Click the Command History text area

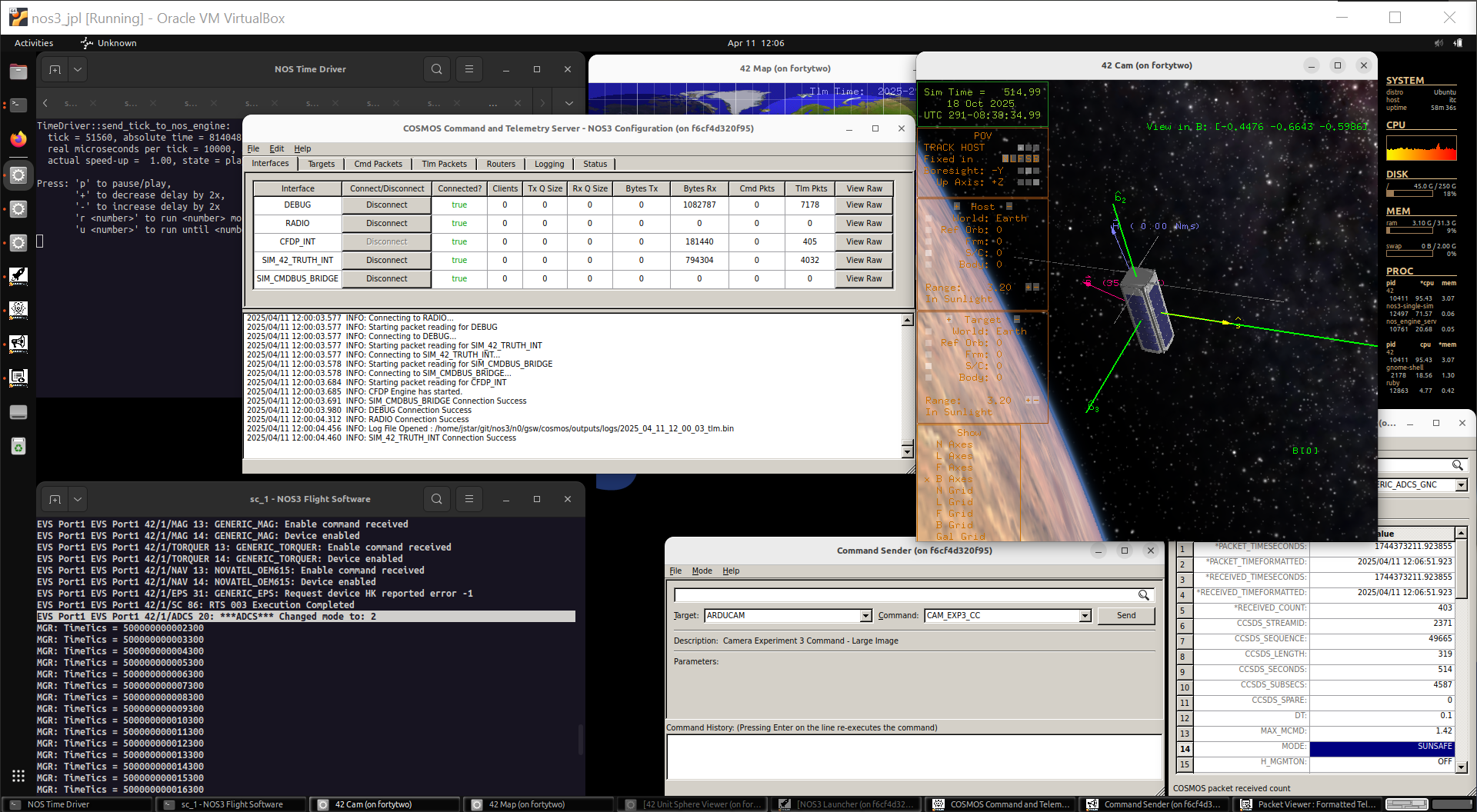click(x=914, y=757)
